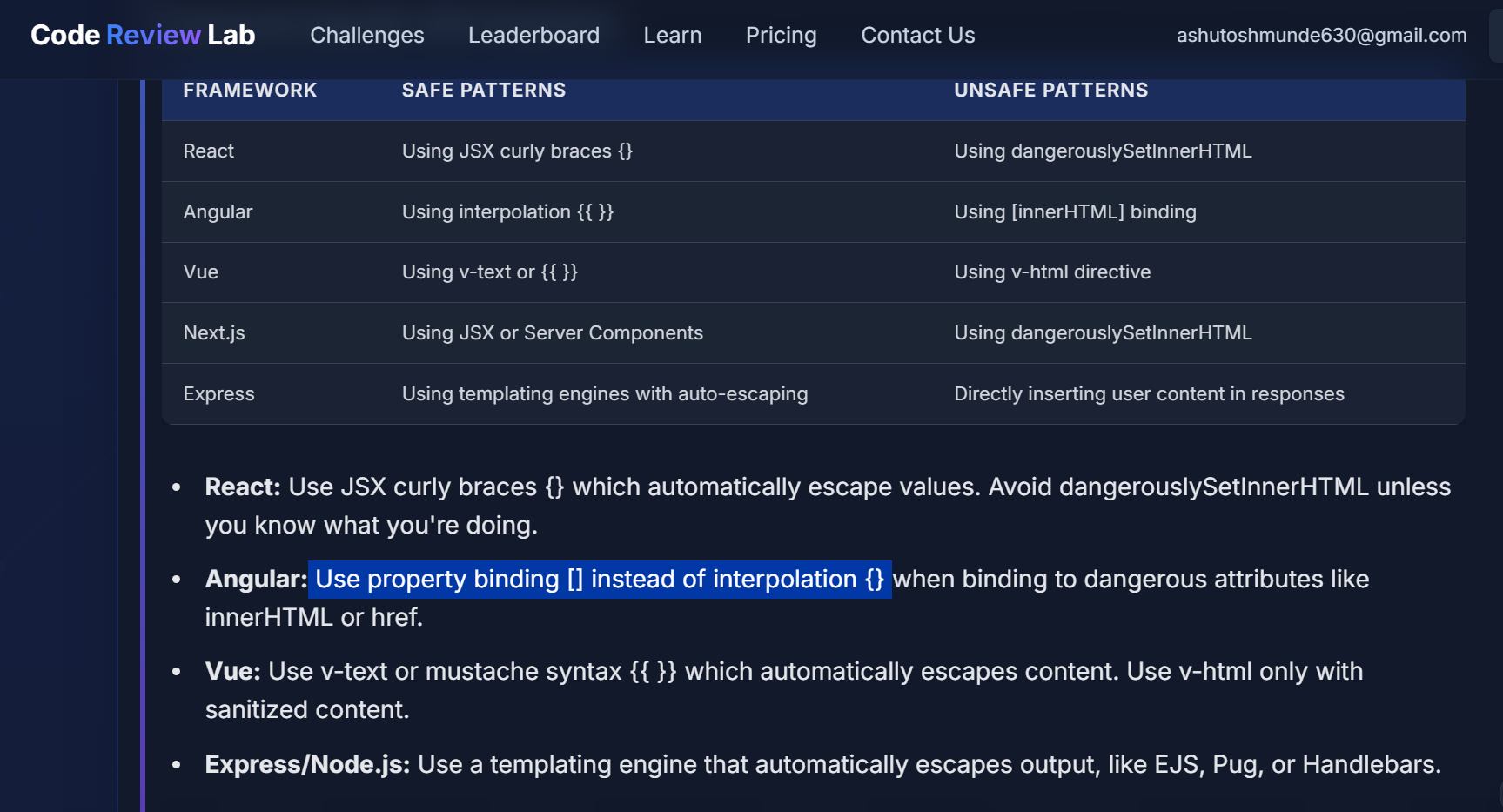Click the Angular framework table cell
Screen dimensions: 1503x812
coord(218,212)
